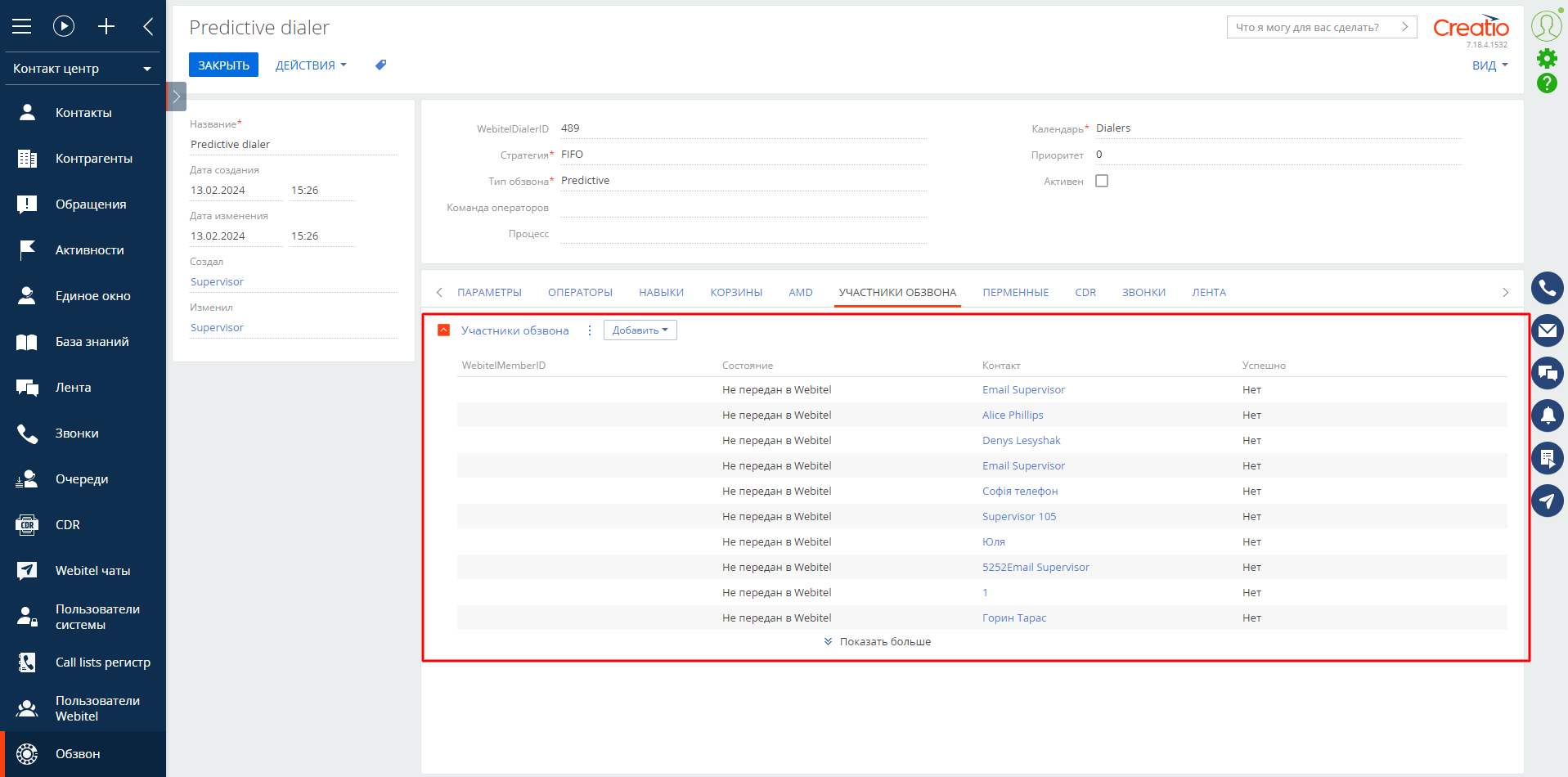
Task: Switch to the ОПЕРАТОРЫ tab
Action: coord(580,293)
